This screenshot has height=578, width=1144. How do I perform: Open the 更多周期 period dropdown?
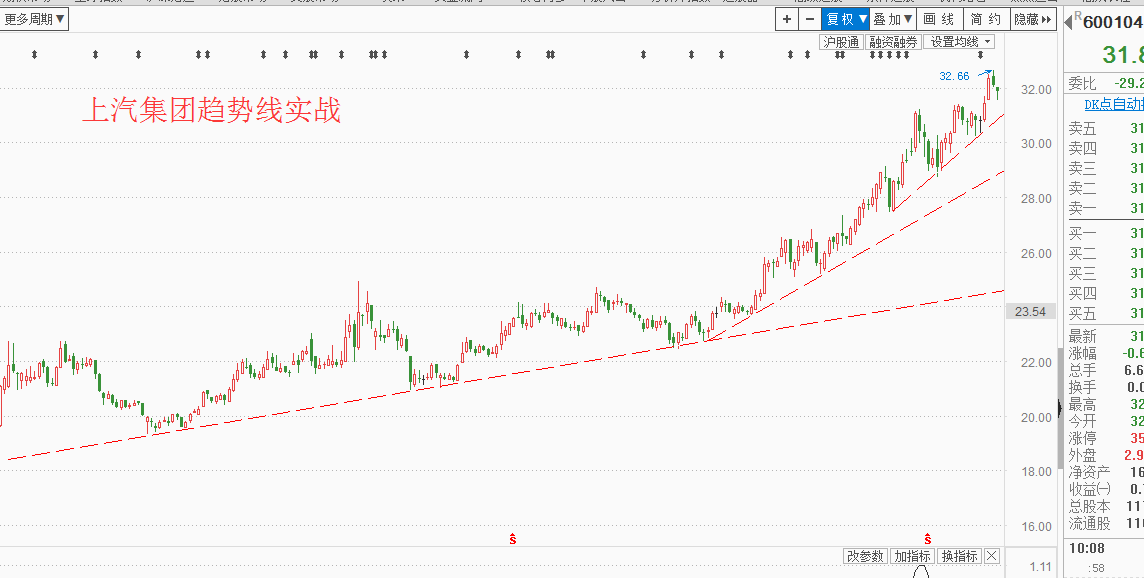point(34,20)
